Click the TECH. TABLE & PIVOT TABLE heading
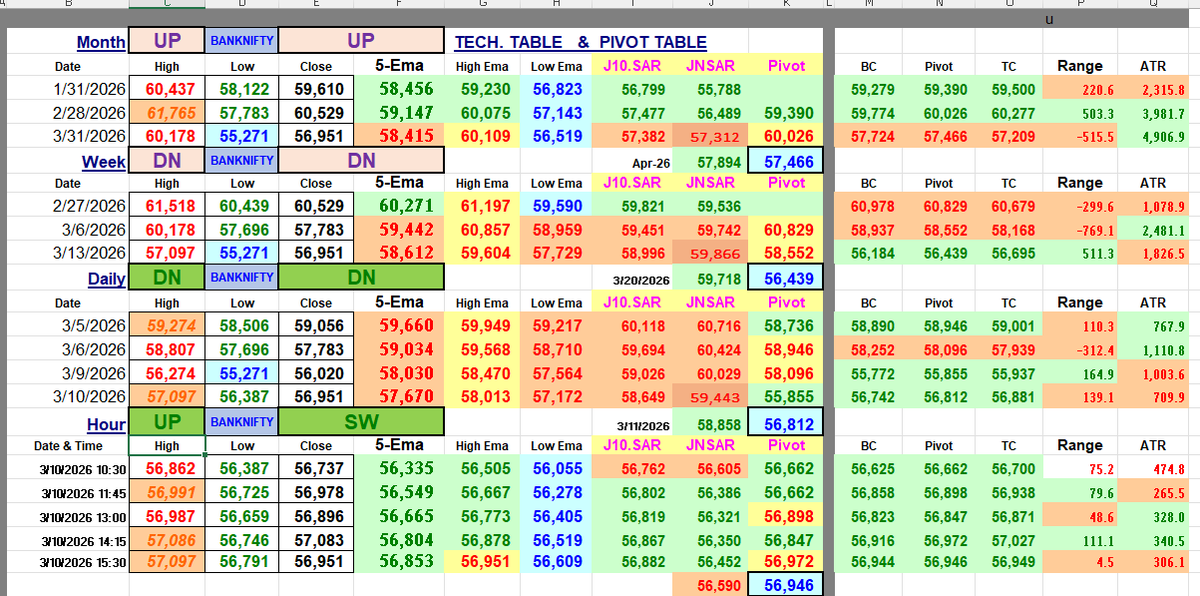The image size is (1200, 596). click(x=580, y=42)
